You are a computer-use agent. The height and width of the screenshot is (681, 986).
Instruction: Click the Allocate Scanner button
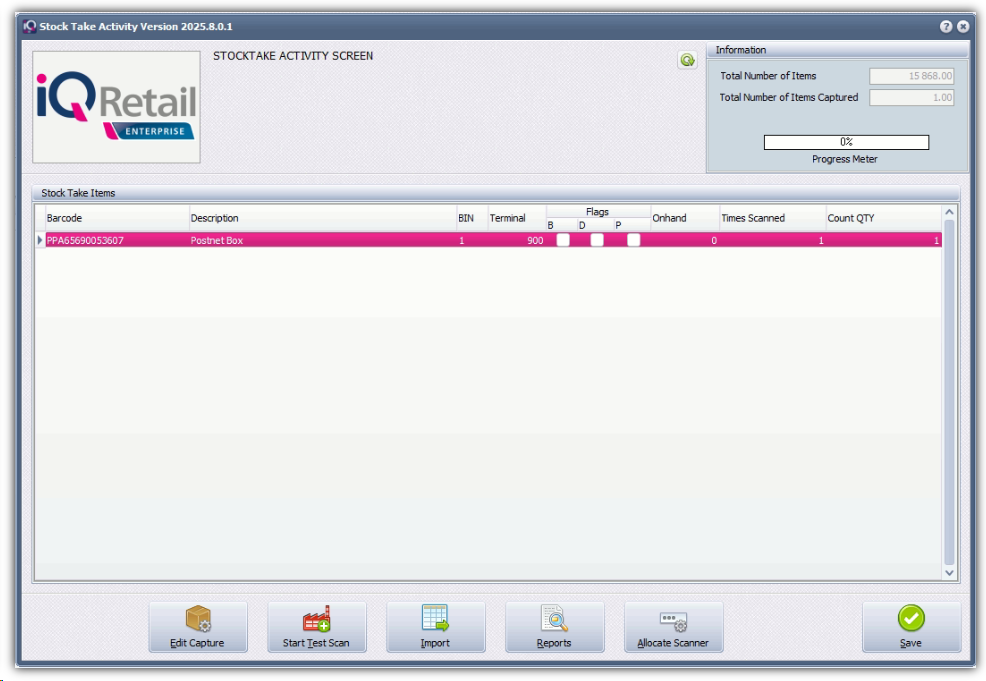(673, 626)
